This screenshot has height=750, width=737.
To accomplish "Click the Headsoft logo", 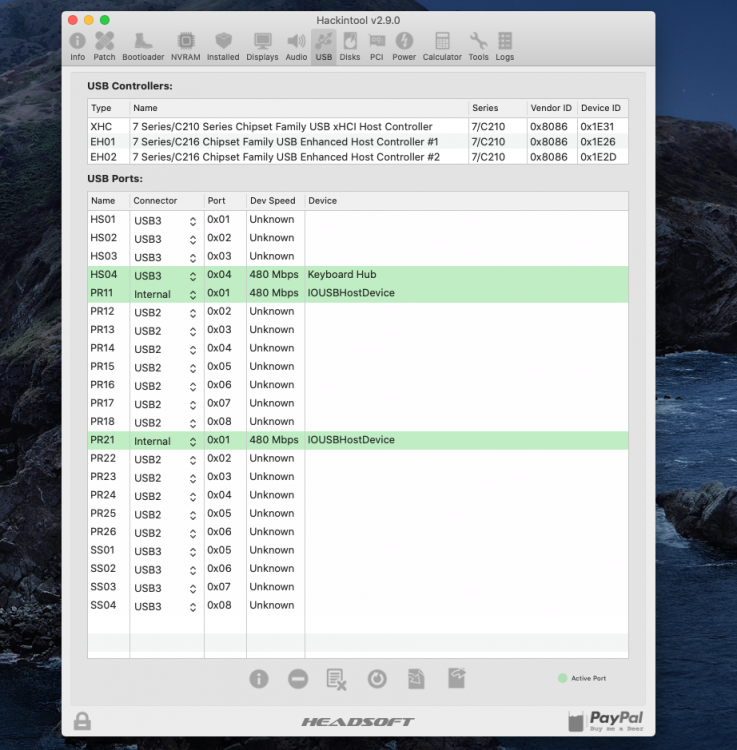I will [358, 721].
